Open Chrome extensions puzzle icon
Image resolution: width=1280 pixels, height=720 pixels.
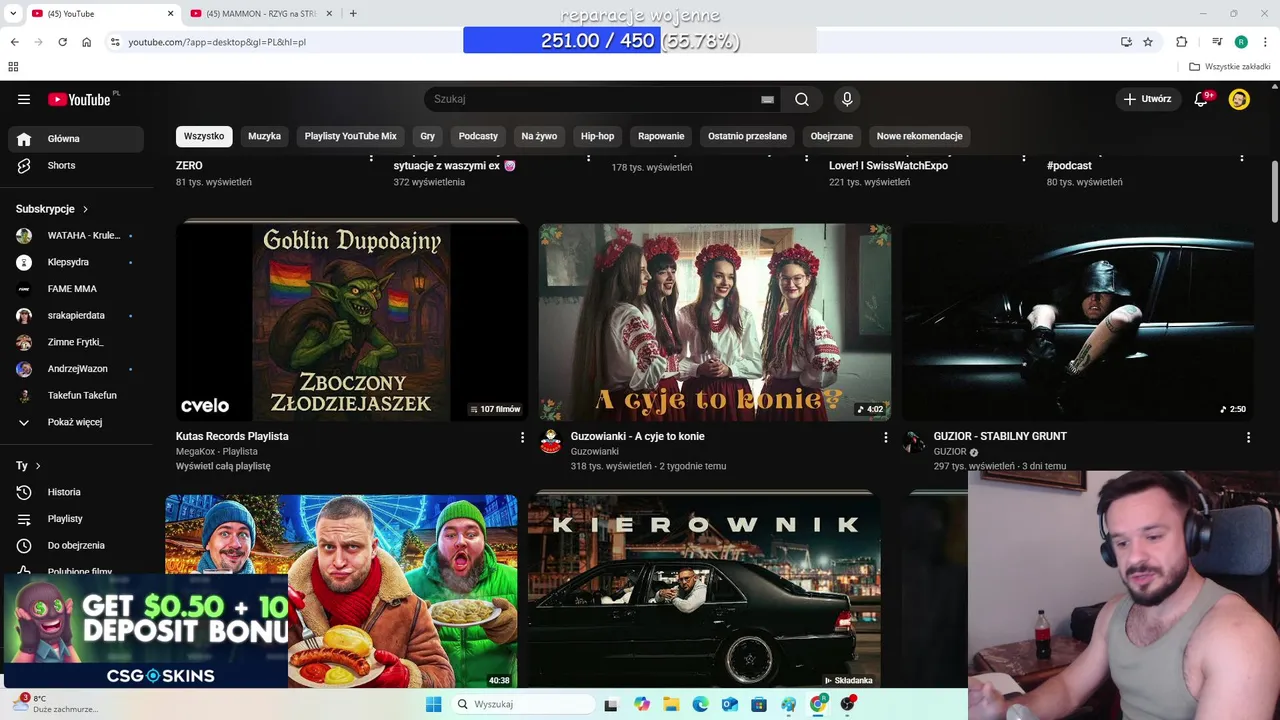point(1182,42)
